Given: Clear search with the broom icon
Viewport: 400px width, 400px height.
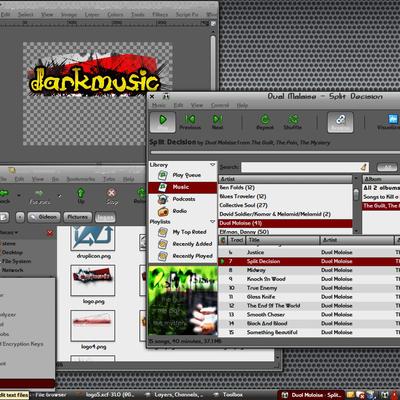Looking at the screenshot, I should pyautogui.click(x=364, y=167).
